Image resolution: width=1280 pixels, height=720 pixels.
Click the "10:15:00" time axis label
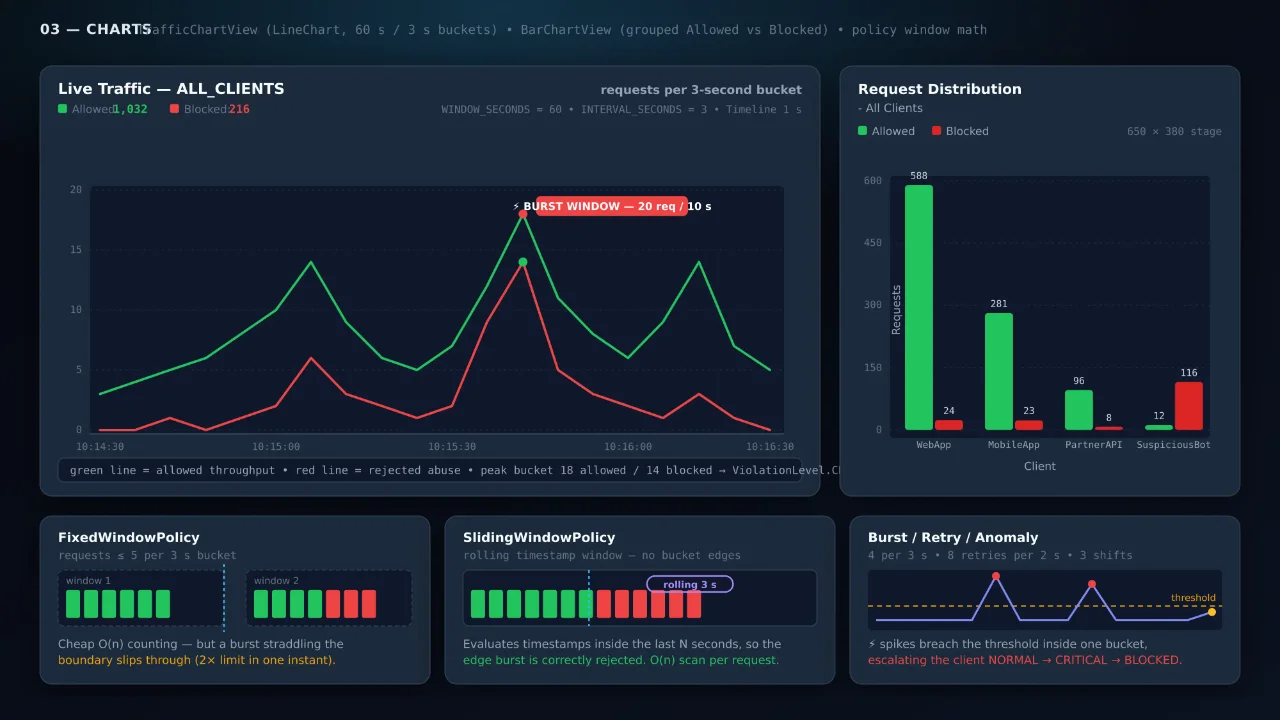point(276,447)
